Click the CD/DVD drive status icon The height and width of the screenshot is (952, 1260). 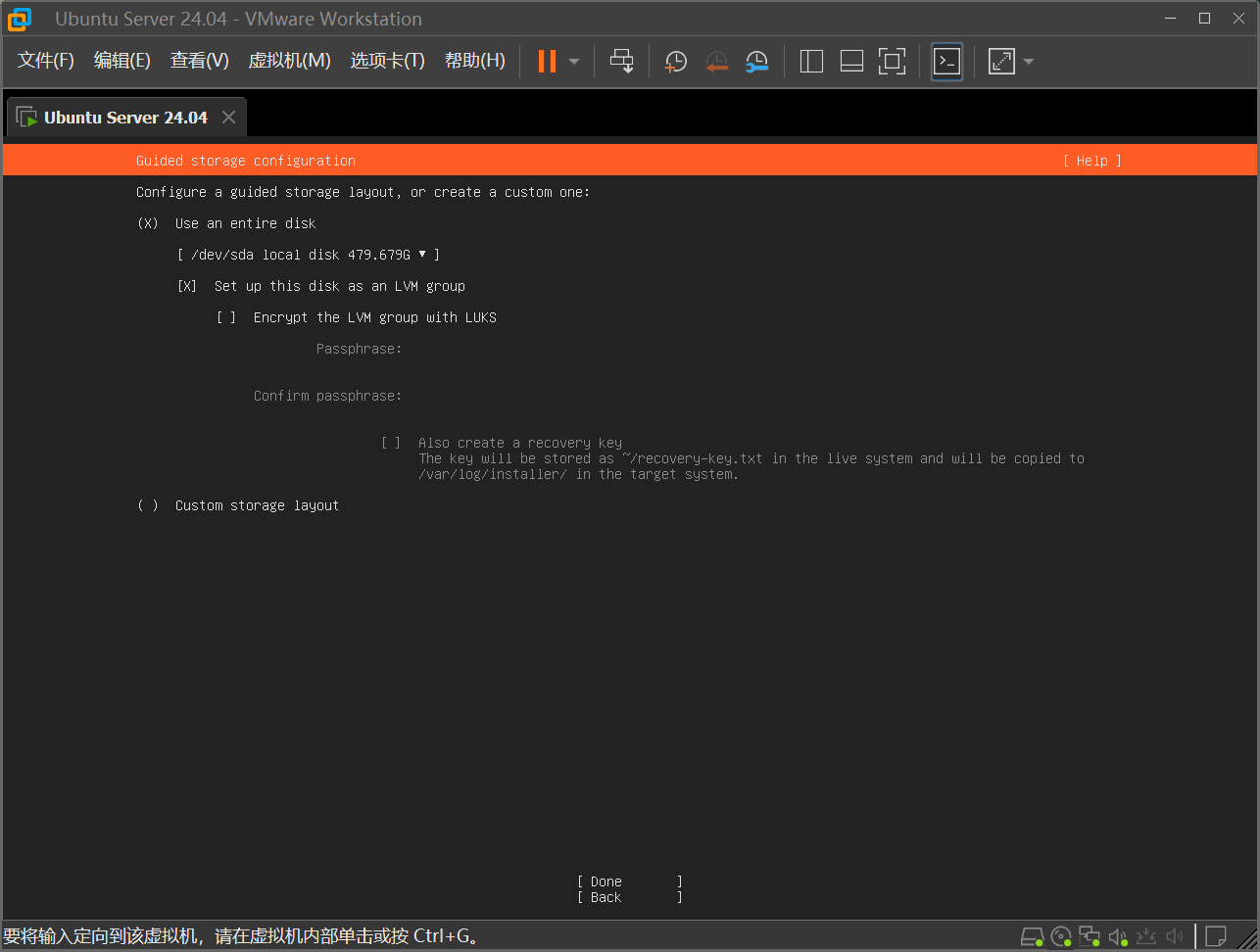[x=1061, y=936]
